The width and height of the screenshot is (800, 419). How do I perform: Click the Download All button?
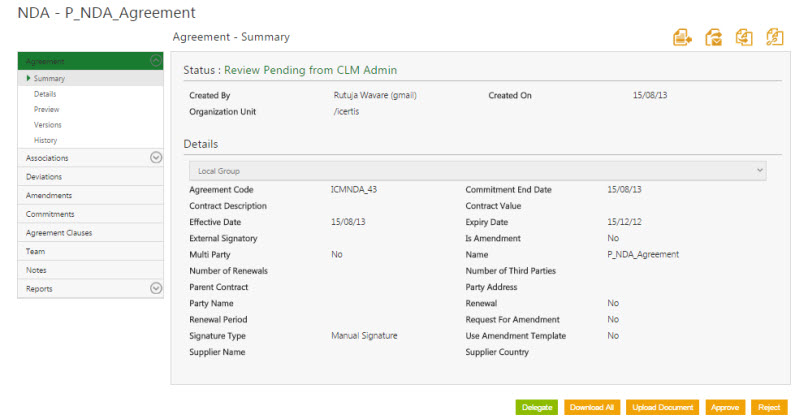click(593, 407)
